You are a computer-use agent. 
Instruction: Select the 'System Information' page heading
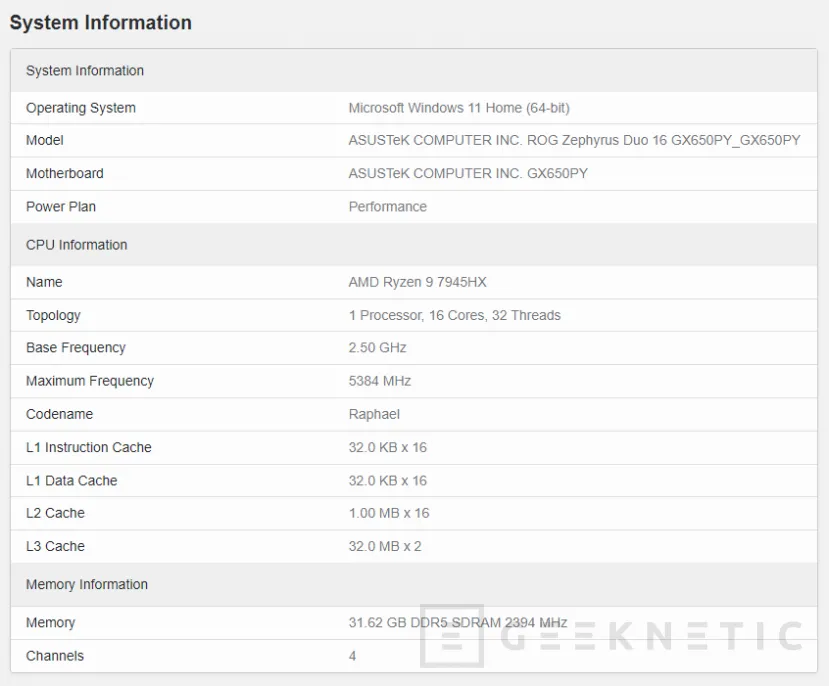100,23
